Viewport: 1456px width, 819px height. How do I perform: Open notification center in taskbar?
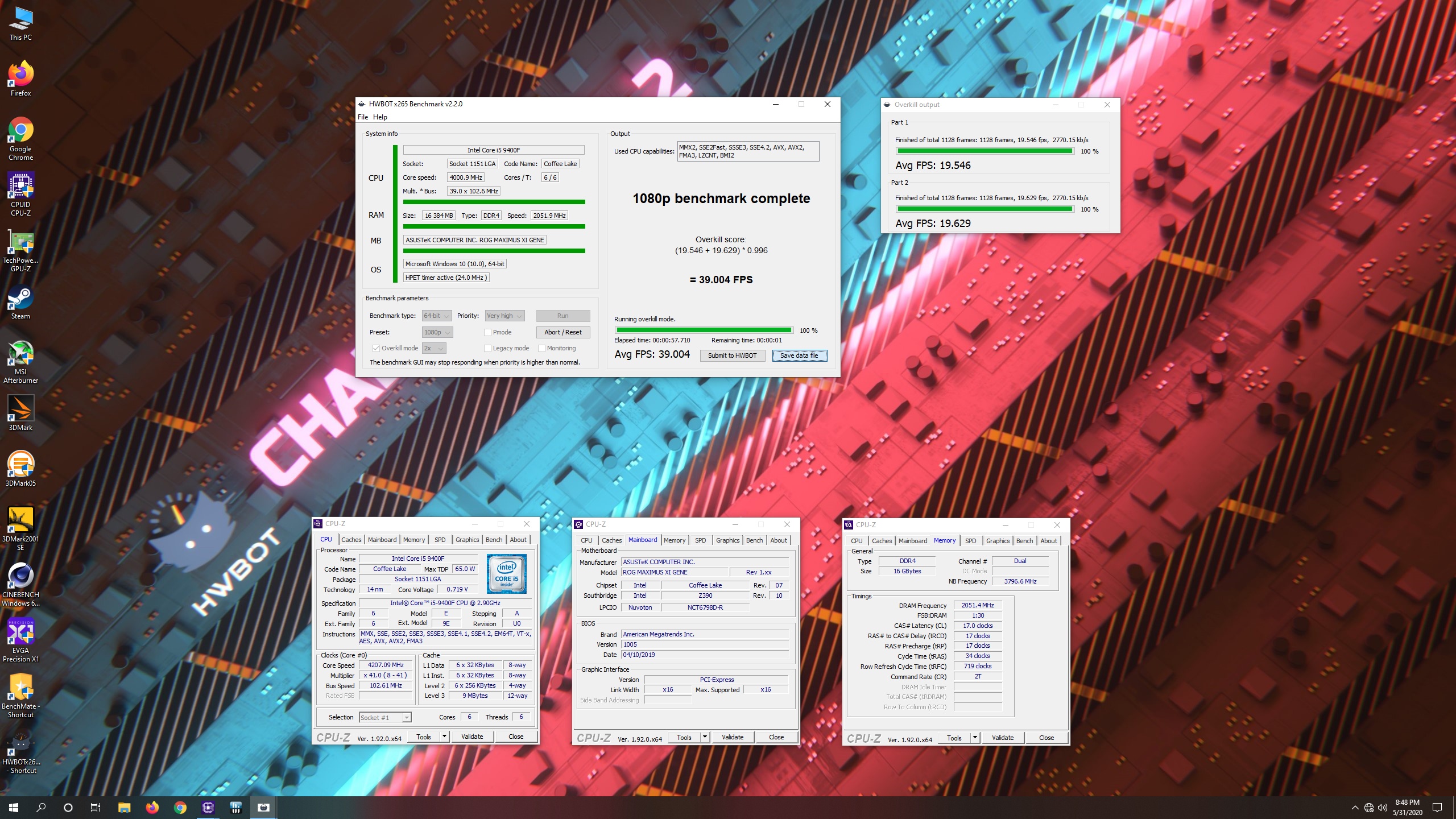1437,808
